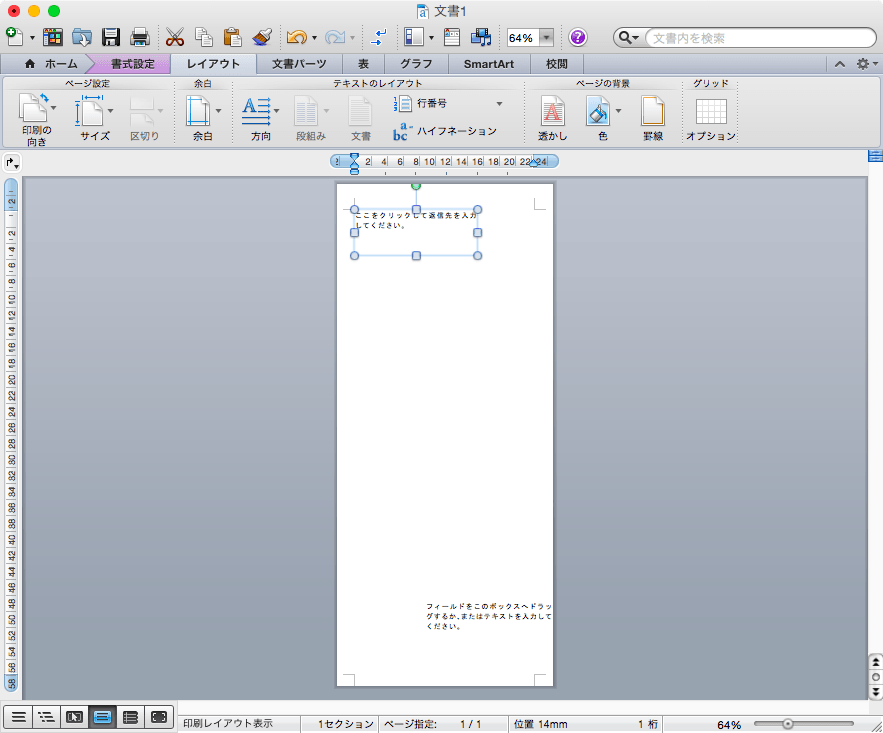The width and height of the screenshot is (883, 733).
Task: Switch to 書式設定 tab
Action: click(132, 64)
